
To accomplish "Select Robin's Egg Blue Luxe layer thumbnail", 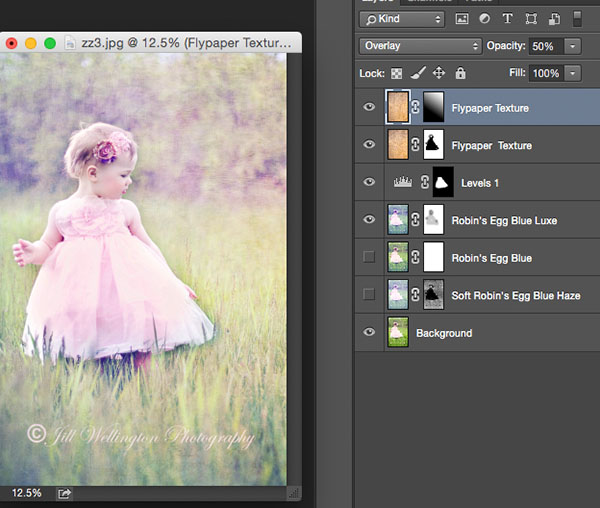I will pos(398,219).
